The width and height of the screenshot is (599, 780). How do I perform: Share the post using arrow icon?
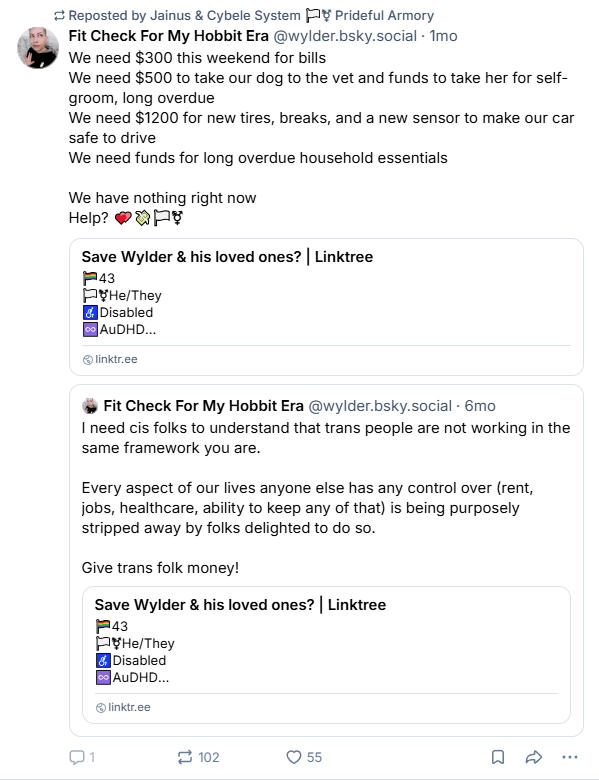(x=533, y=757)
